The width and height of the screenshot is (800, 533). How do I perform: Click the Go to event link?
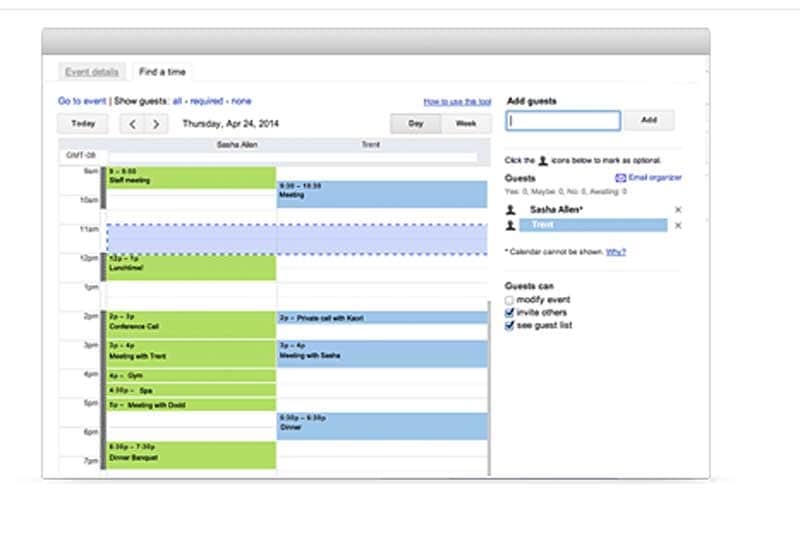click(81, 101)
